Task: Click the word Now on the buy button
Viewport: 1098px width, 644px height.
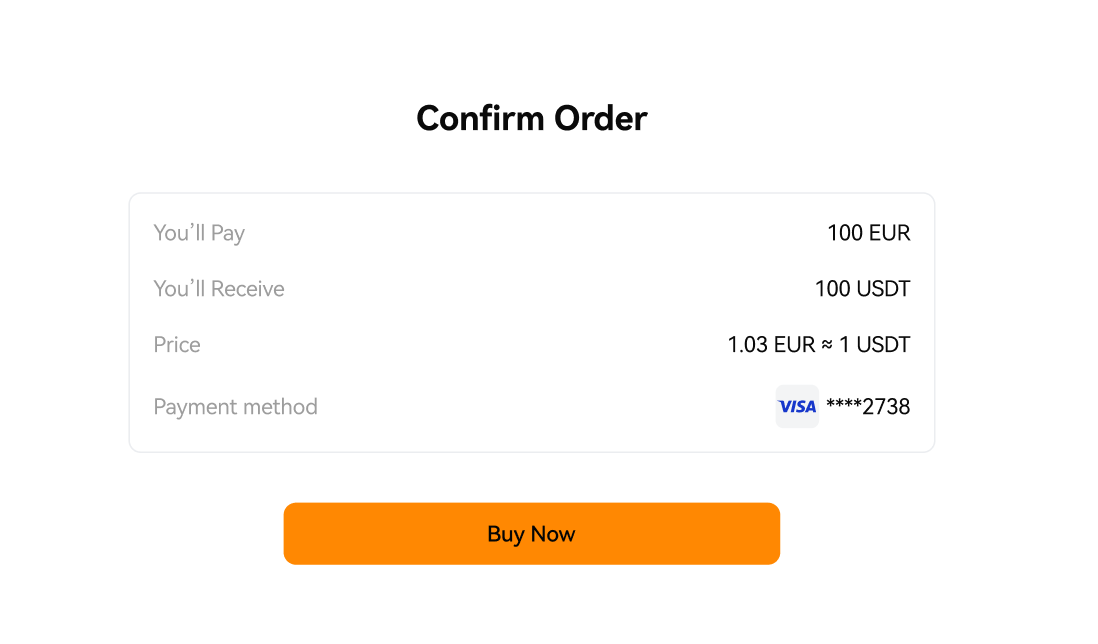Action: (x=553, y=534)
